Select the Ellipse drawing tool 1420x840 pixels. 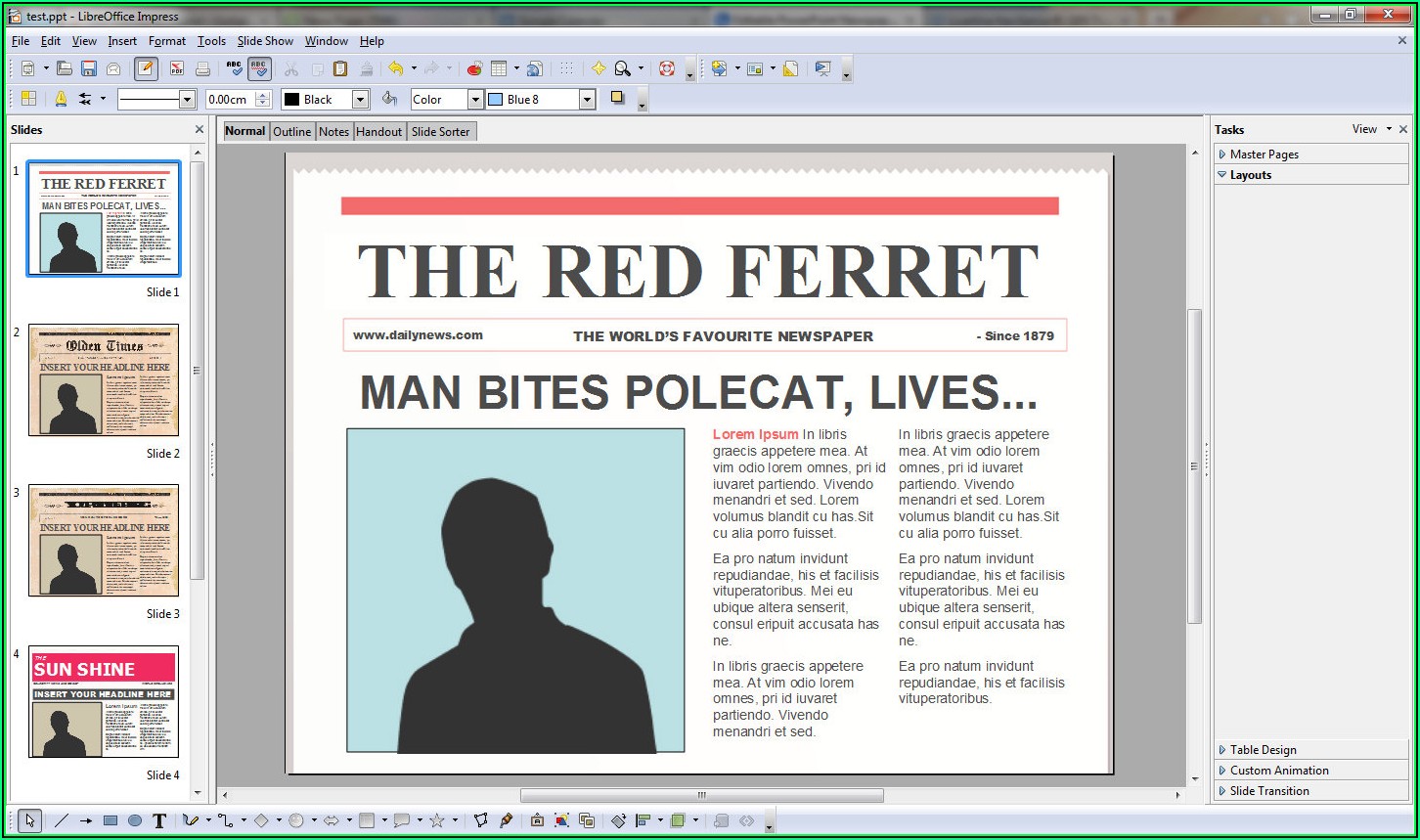point(135,821)
